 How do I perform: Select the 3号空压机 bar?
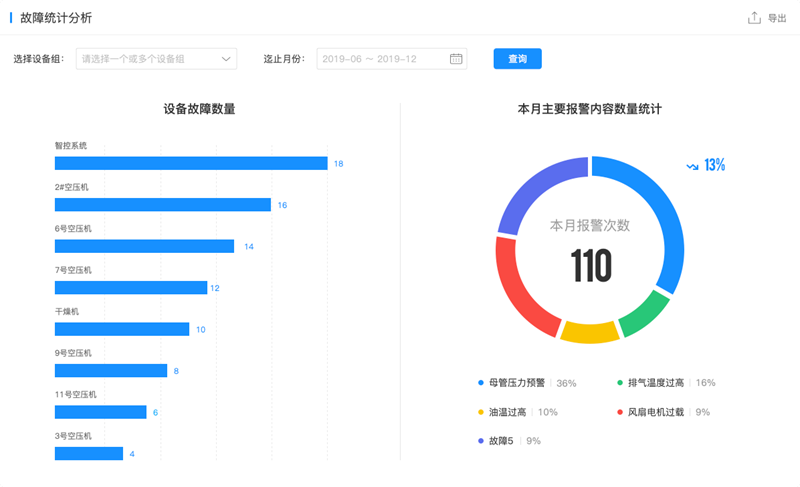coord(89,453)
